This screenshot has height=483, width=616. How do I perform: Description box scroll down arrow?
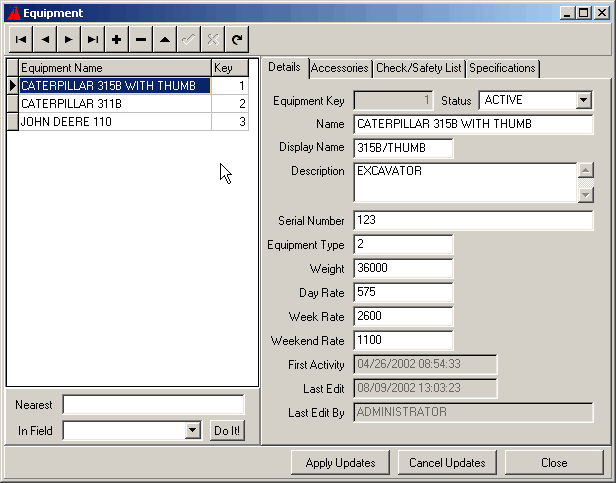586,195
